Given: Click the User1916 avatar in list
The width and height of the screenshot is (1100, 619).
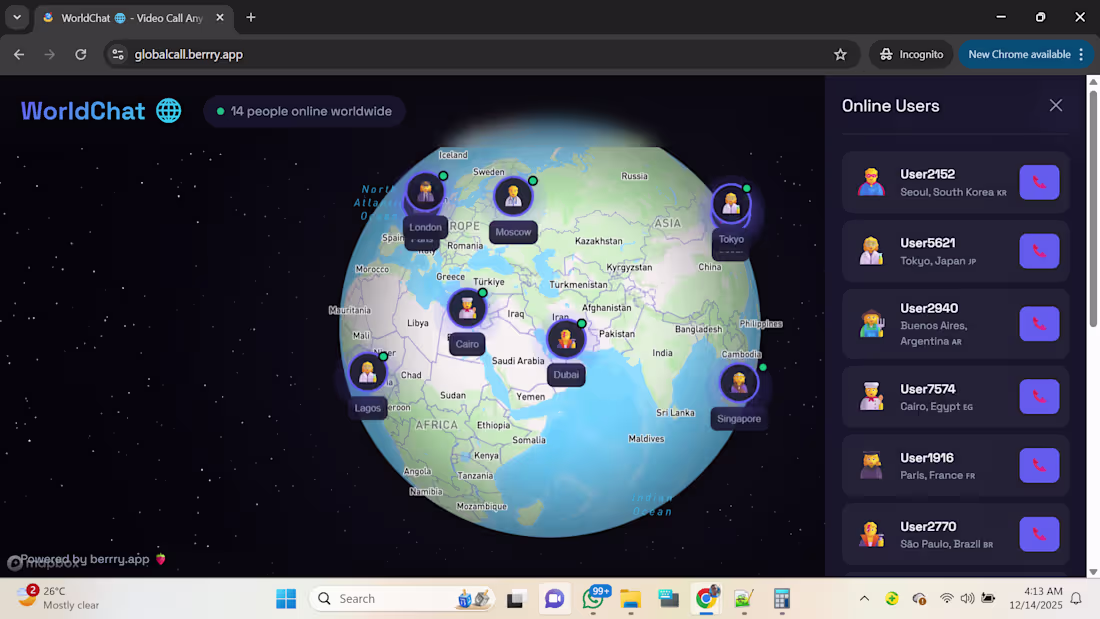Looking at the screenshot, I should tap(871, 465).
